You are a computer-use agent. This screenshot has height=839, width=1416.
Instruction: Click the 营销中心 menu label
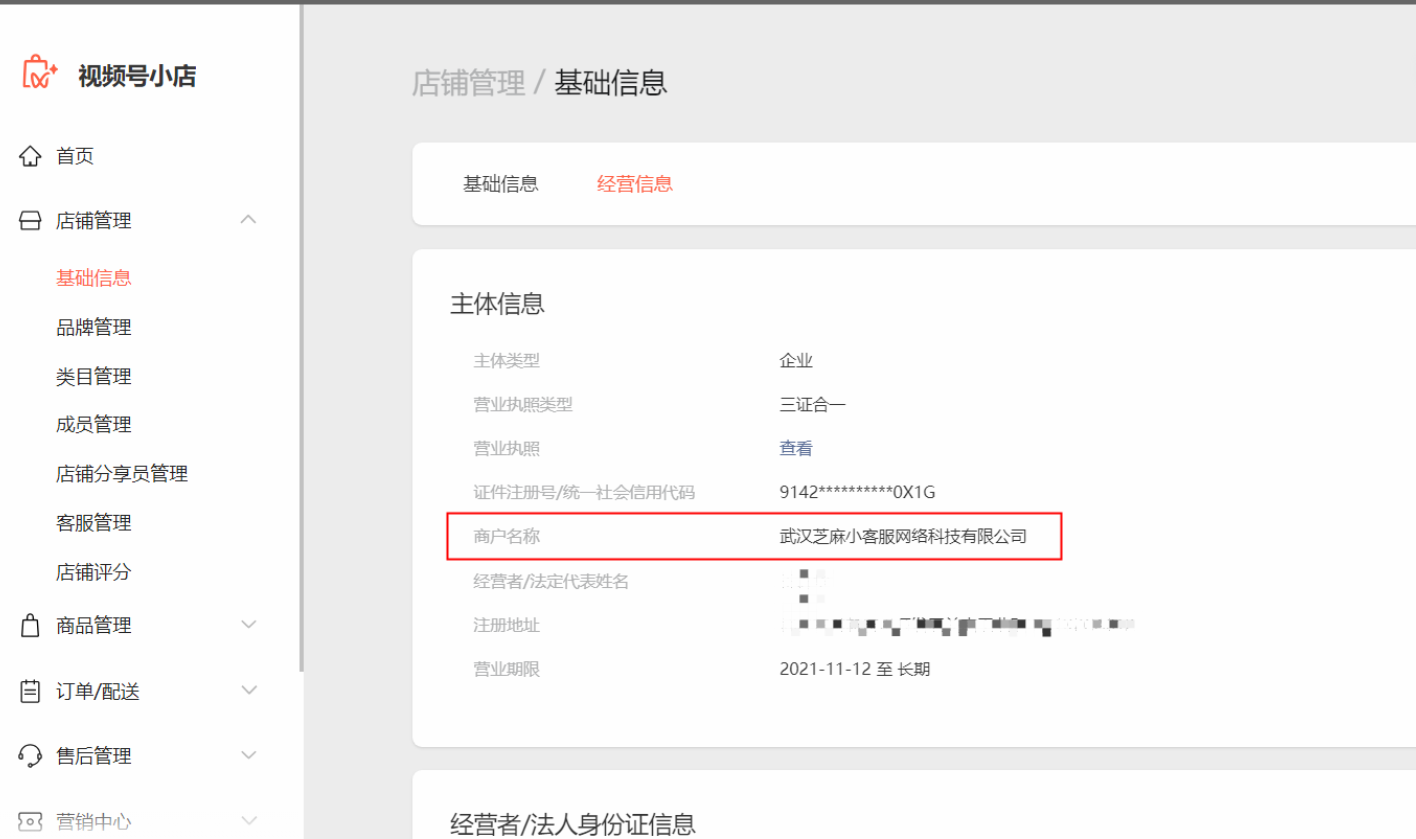coord(94,821)
